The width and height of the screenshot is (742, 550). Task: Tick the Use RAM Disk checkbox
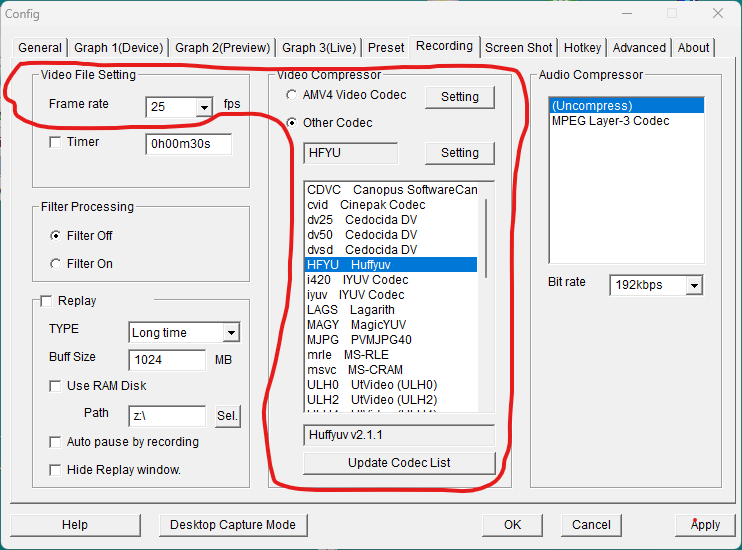point(55,386)
